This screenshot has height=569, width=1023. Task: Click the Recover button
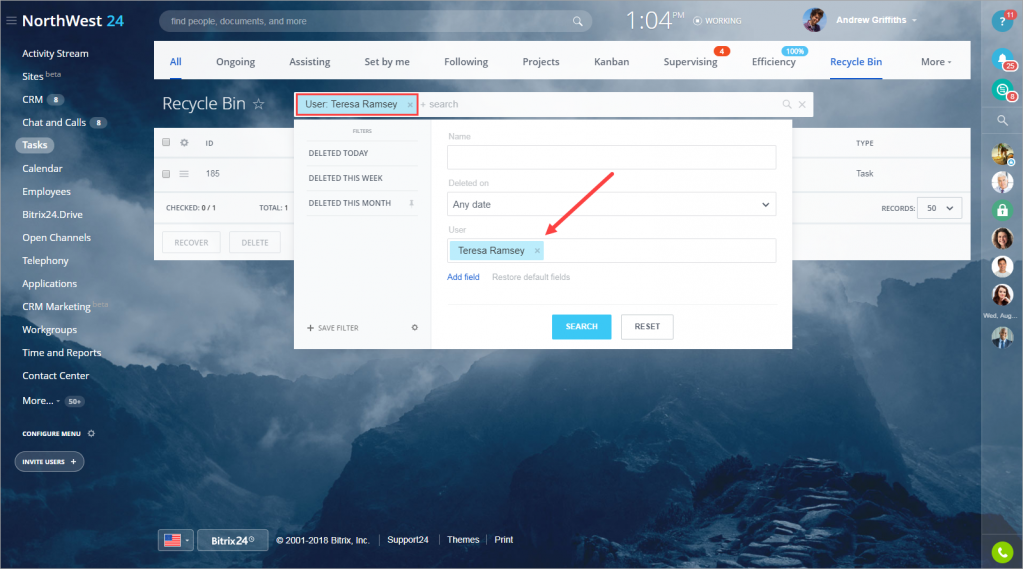(191, 243)
